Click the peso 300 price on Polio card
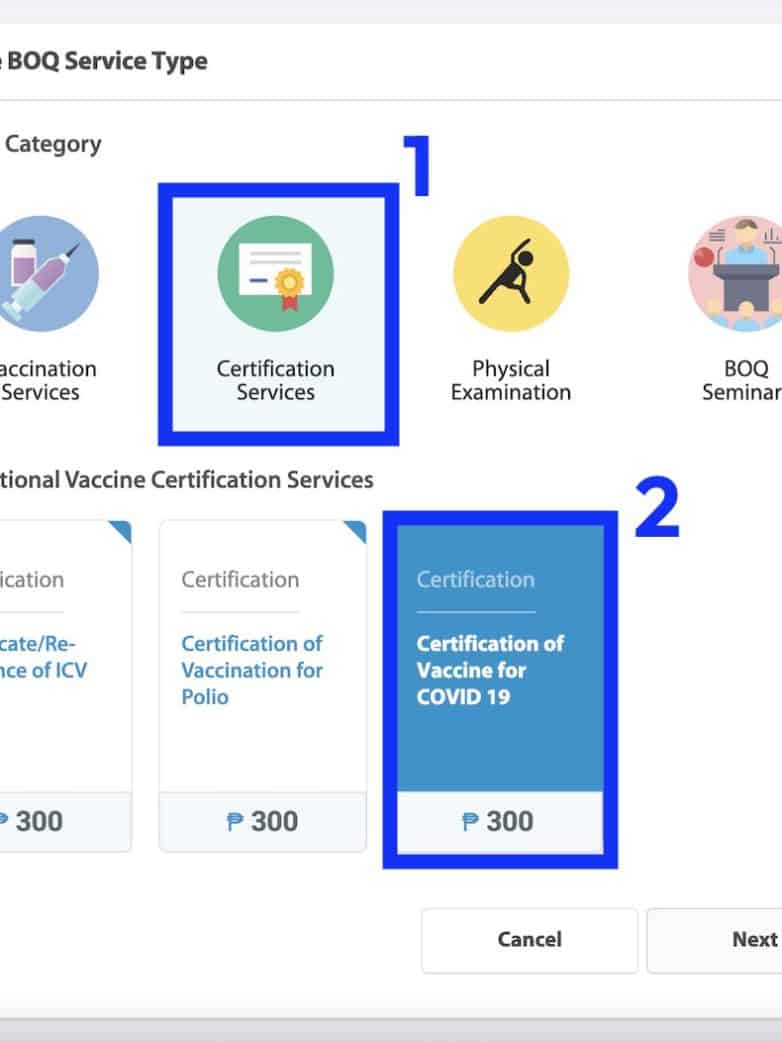 [x=263, y=822]
